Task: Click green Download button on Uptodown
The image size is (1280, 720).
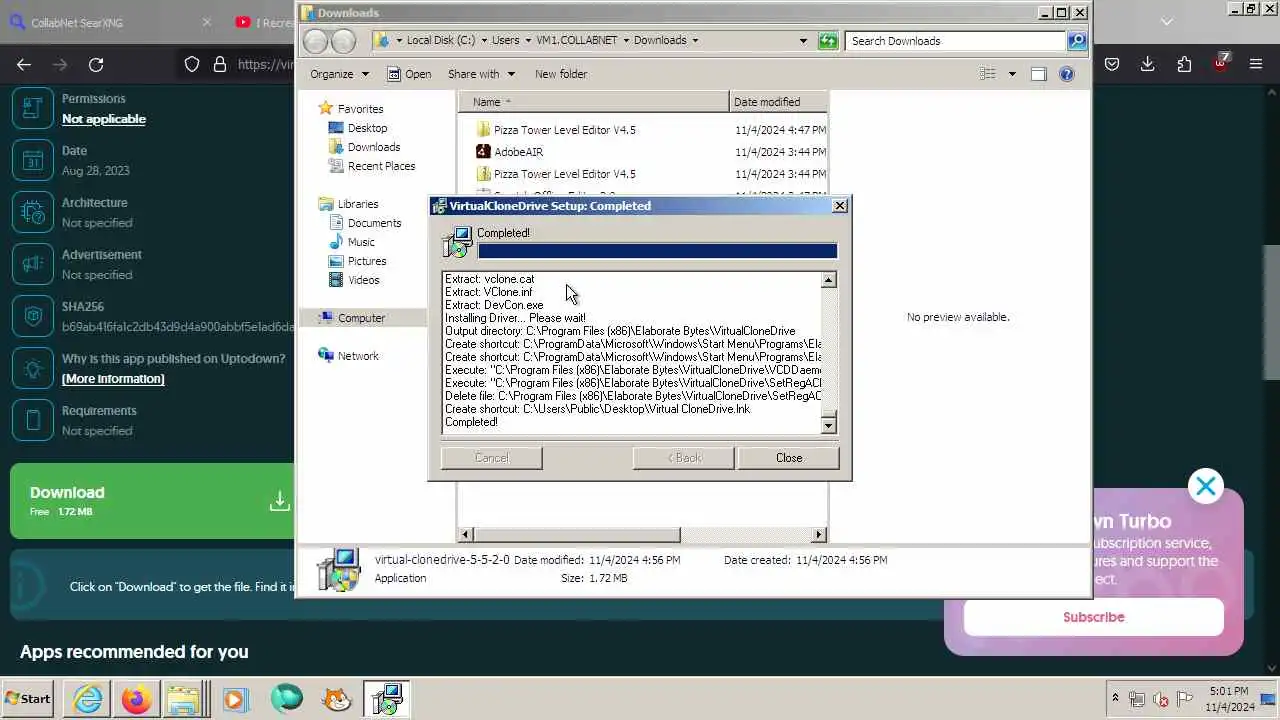Action: (x=152, y=501)
